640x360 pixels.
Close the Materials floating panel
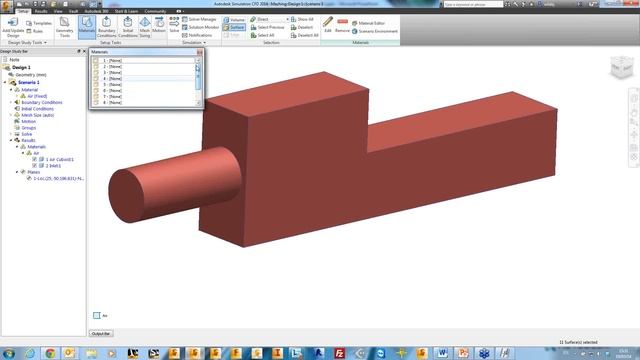[x=200, y=52]
